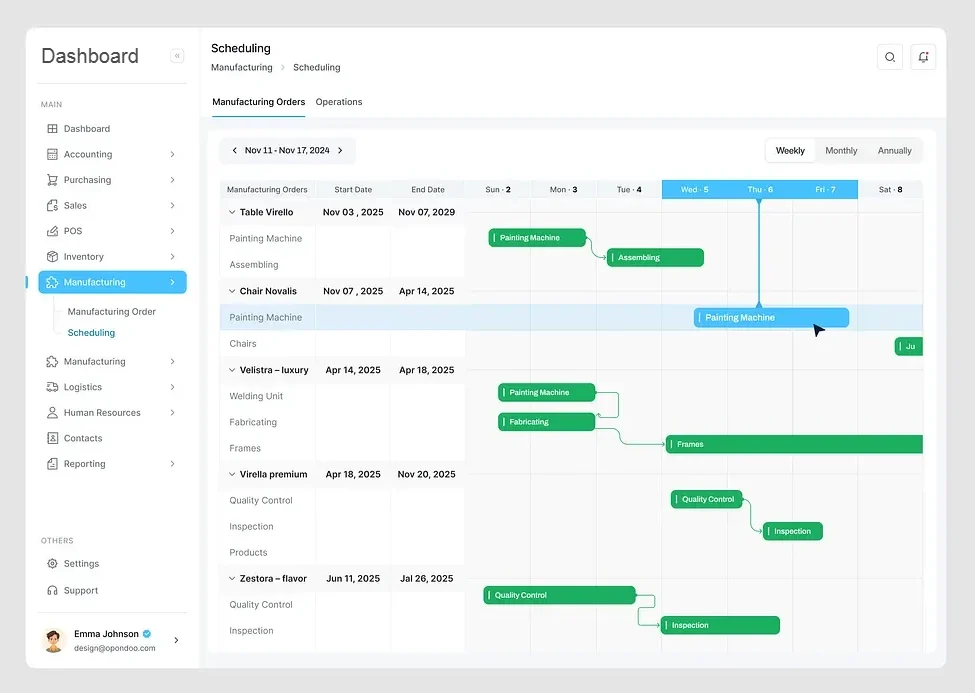Click the Purchasing cart icon
The width and height of the screenshot is (975, 693).
(53, 180)
